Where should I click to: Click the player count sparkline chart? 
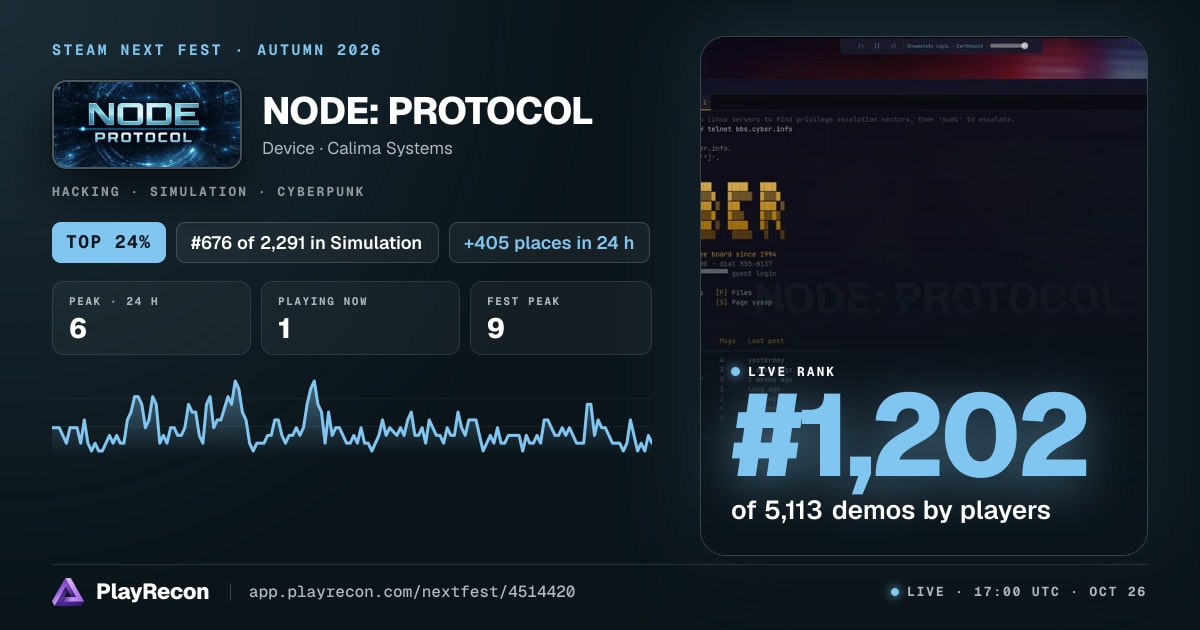click(x=352, y=418)
